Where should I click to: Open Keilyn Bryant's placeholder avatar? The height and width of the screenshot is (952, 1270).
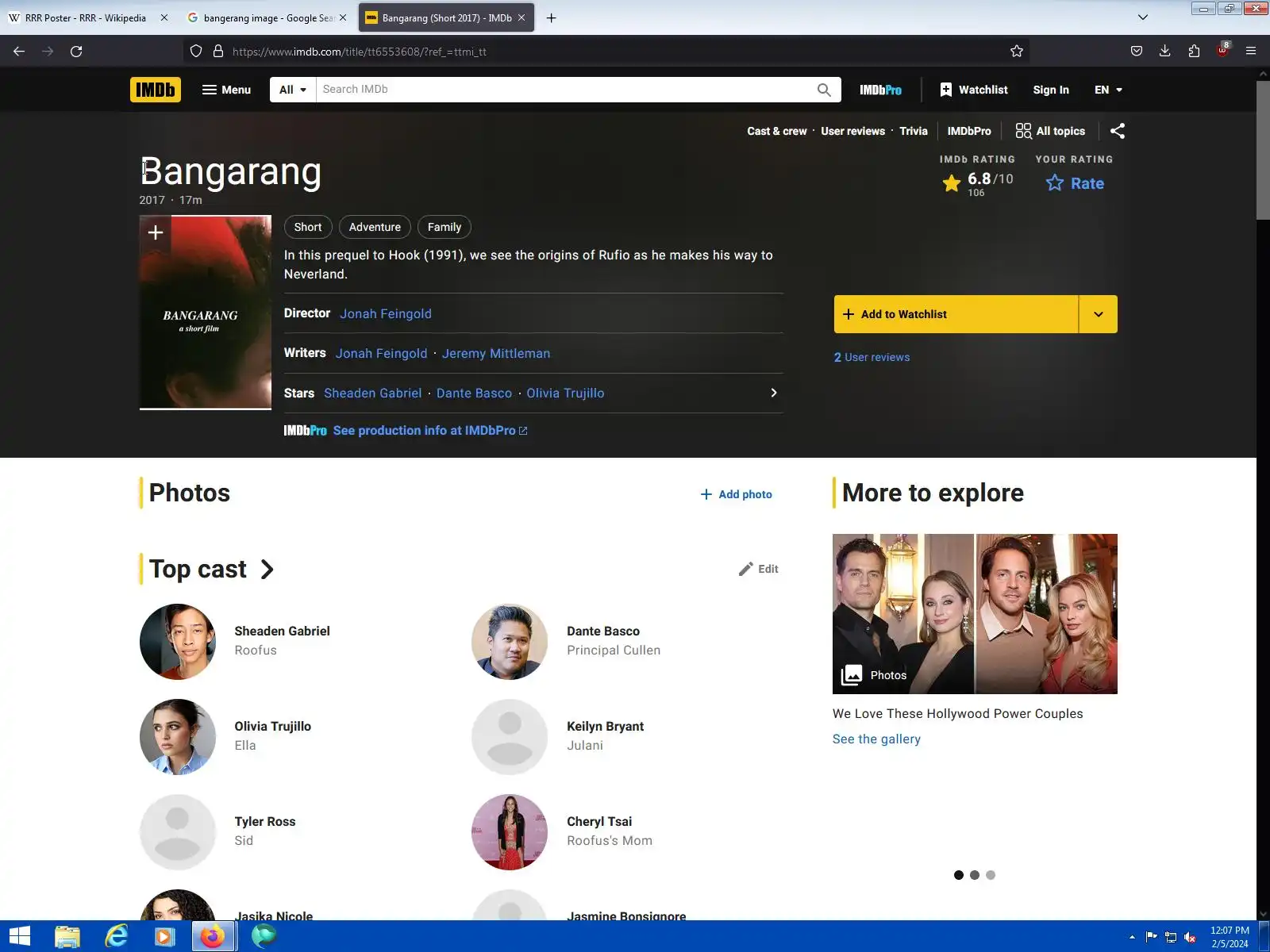510,737
